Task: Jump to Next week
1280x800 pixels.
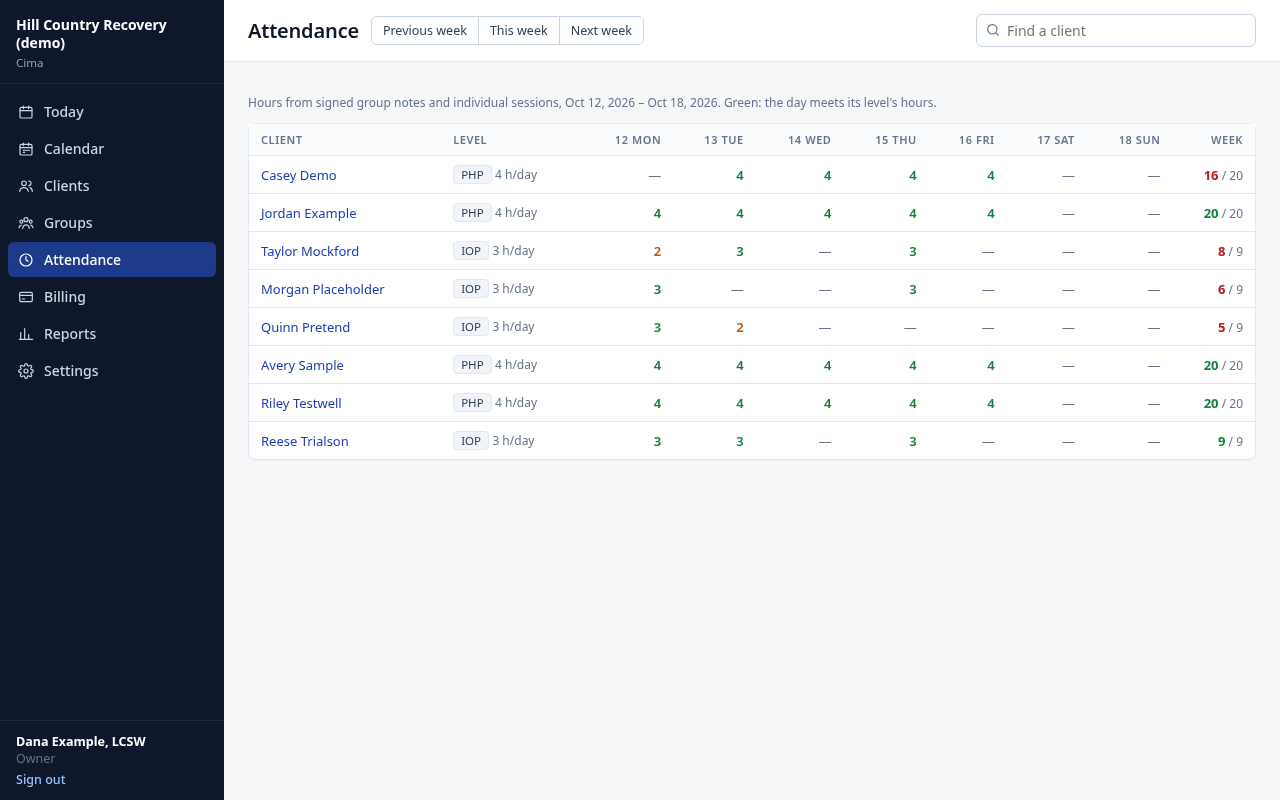Action: tap(601, 30)
